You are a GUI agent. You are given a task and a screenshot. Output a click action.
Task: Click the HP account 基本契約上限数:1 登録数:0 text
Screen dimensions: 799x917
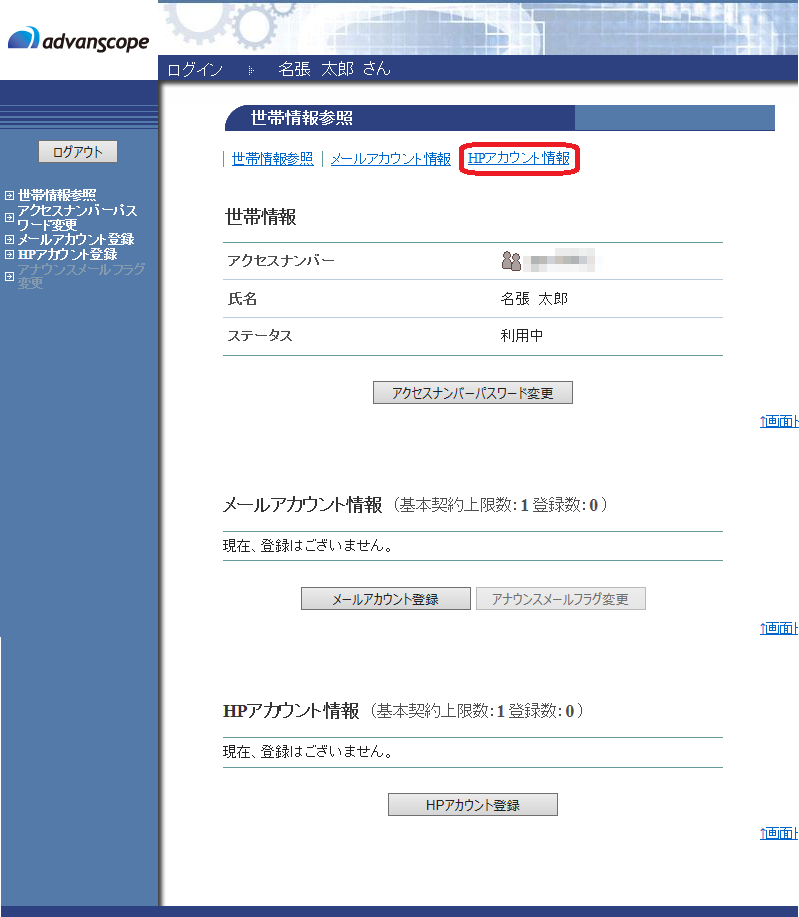click(x=477, y=711)
